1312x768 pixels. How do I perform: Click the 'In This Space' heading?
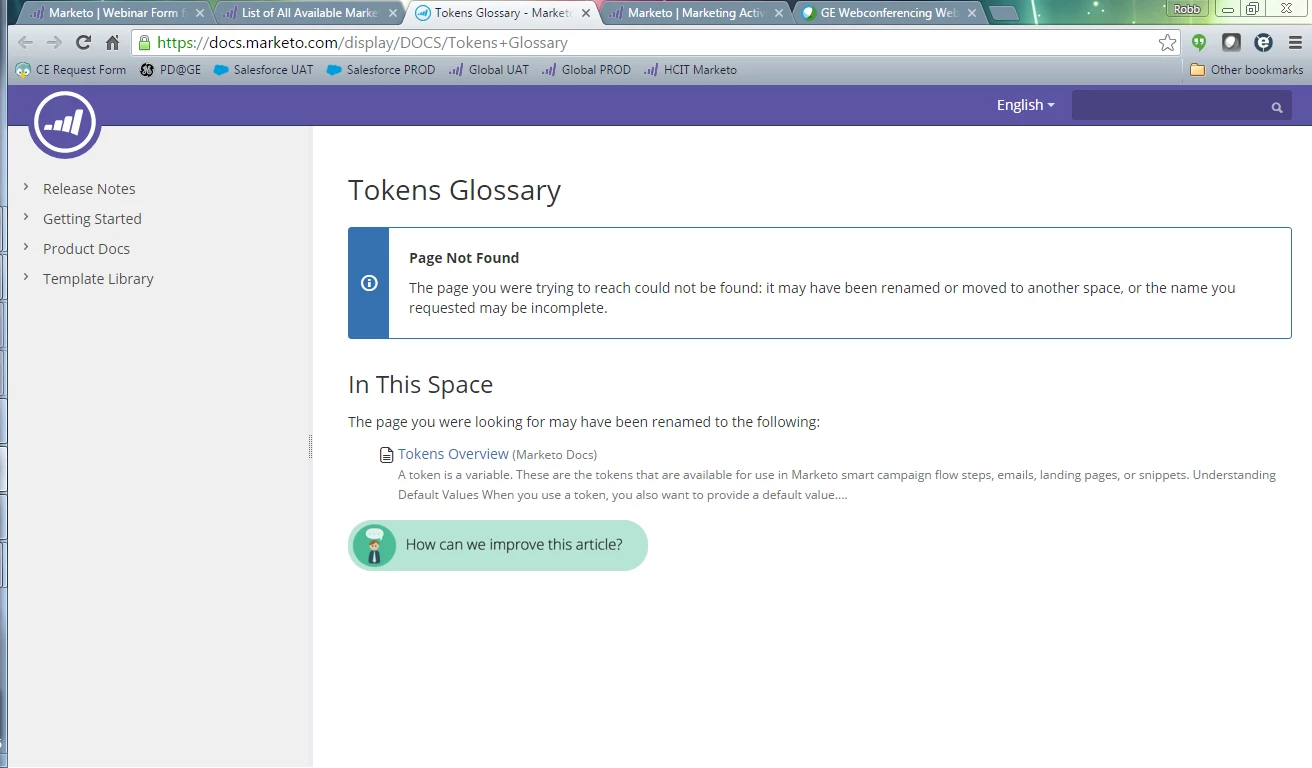point(420,385)
